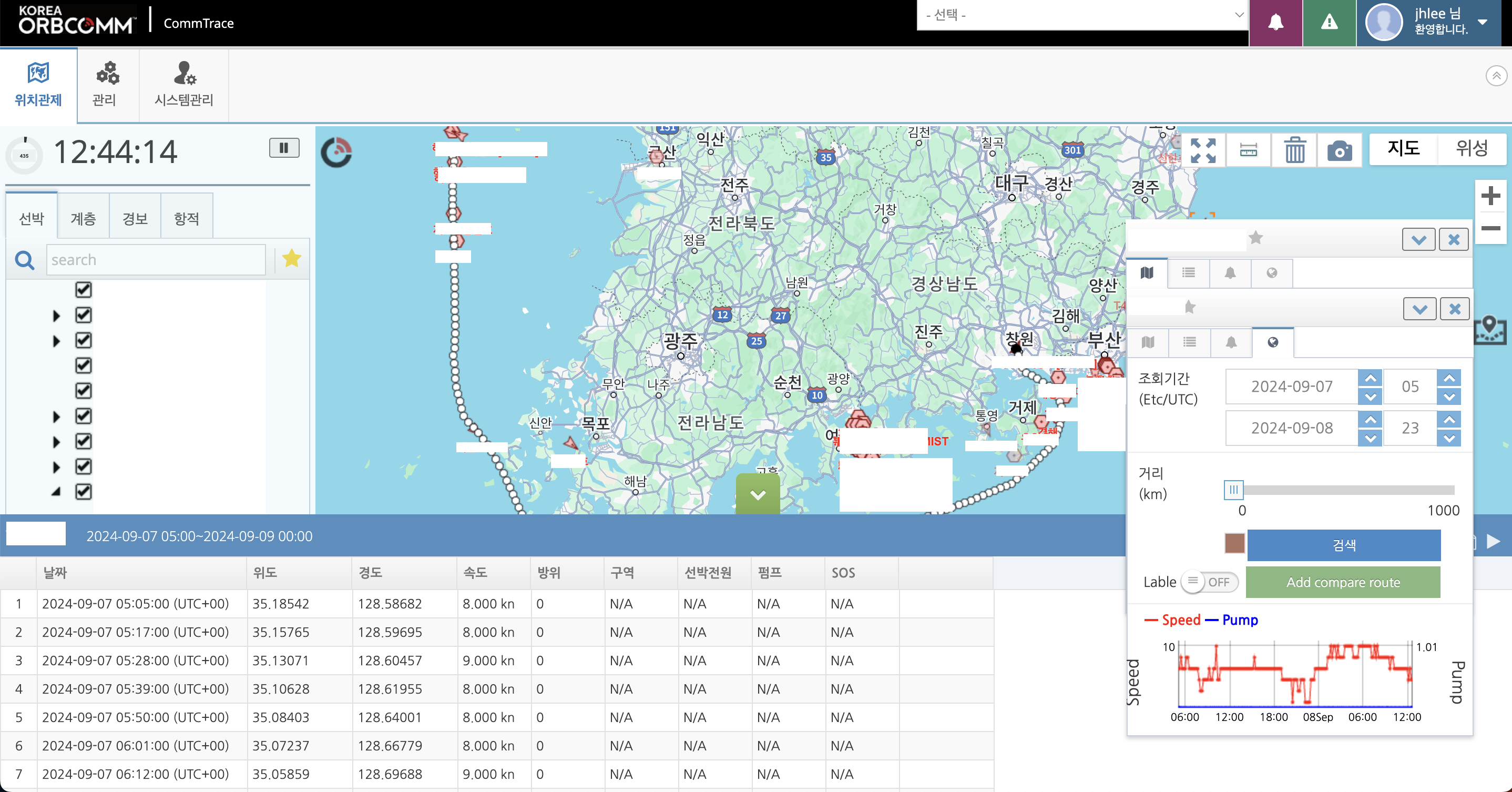Click the blue 검색 button
Viewport: 1512px width, 792px height.
(1344, 545)
